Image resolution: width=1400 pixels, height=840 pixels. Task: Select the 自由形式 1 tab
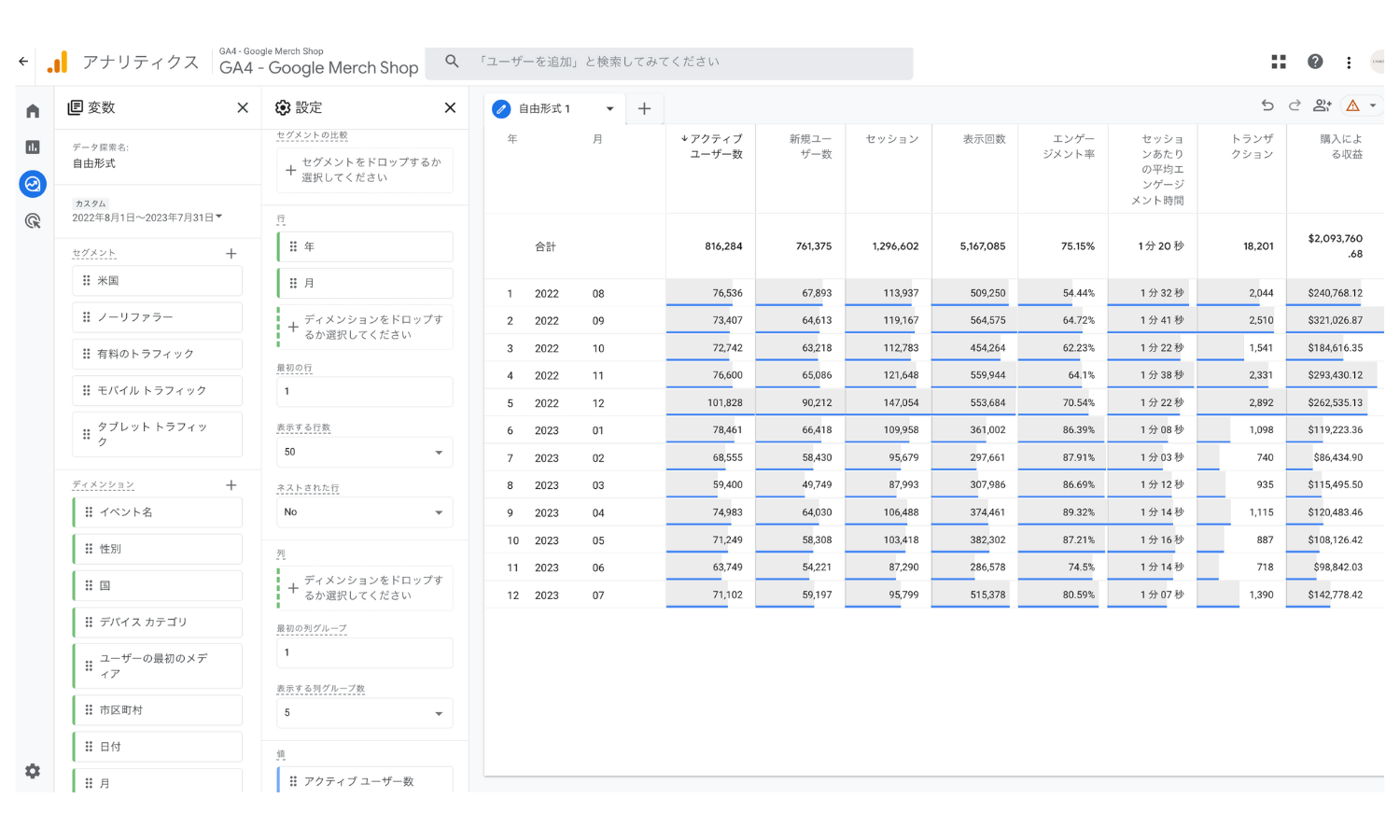(543, 108)
